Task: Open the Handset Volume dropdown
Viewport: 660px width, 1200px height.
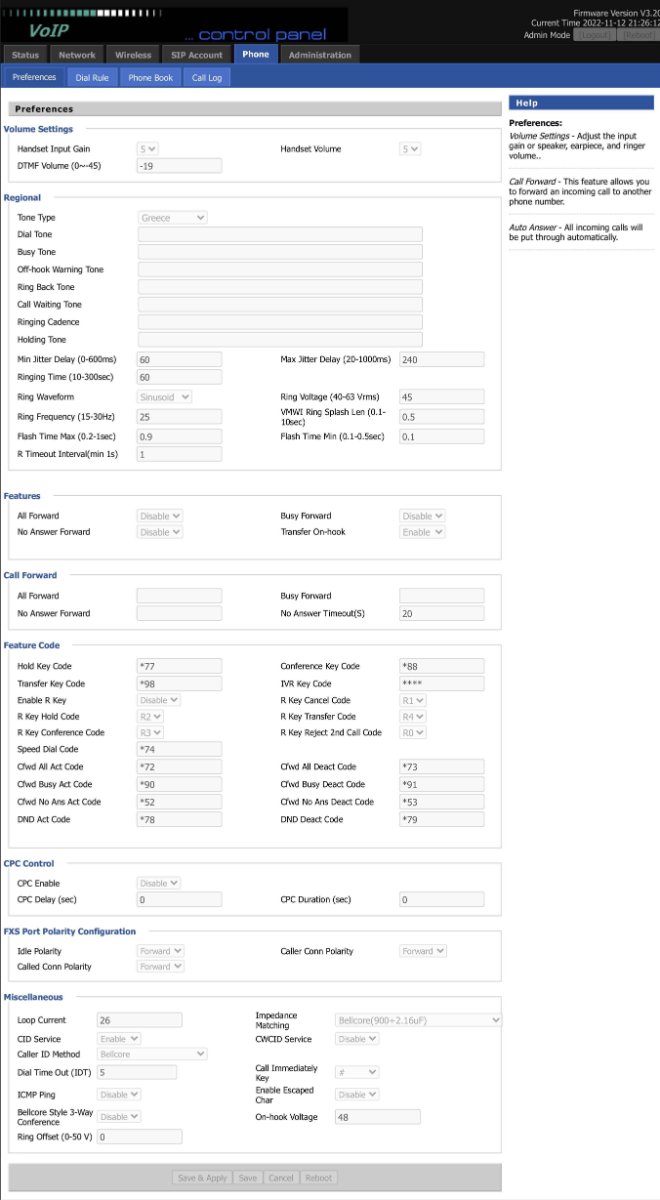Action: click(x=410, y=149)
